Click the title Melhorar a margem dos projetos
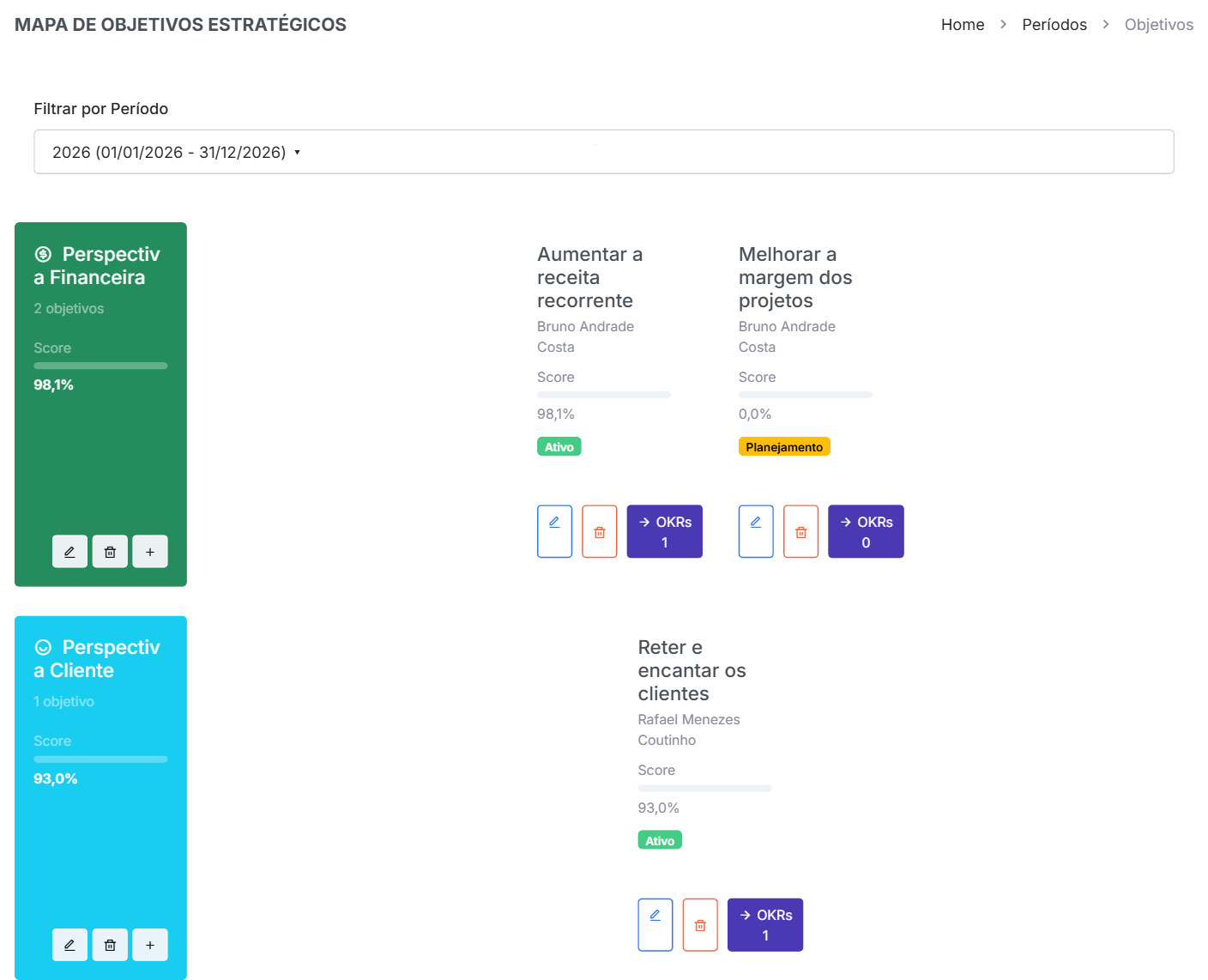 (795, 277)
